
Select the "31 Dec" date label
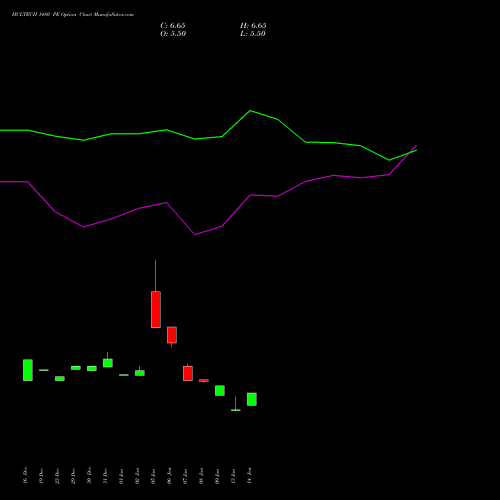point(105,475)
